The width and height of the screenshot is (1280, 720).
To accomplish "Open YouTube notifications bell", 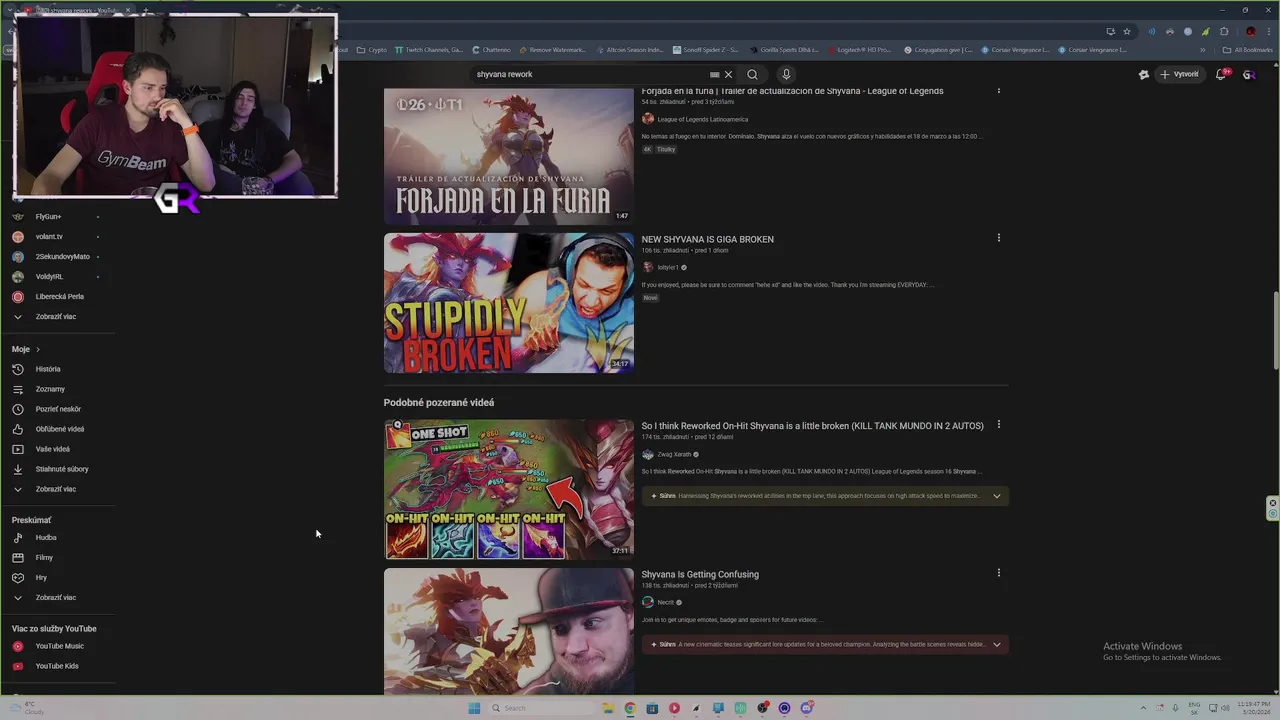I will tap(1221, 74).
